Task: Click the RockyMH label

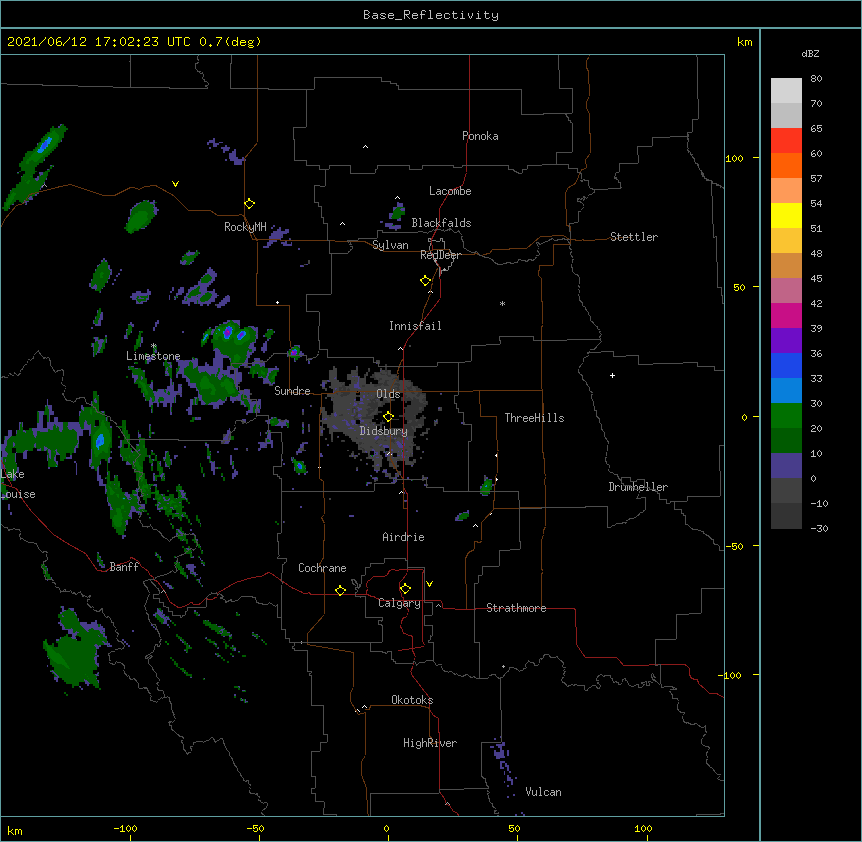Action: click(x=245, y=227)
